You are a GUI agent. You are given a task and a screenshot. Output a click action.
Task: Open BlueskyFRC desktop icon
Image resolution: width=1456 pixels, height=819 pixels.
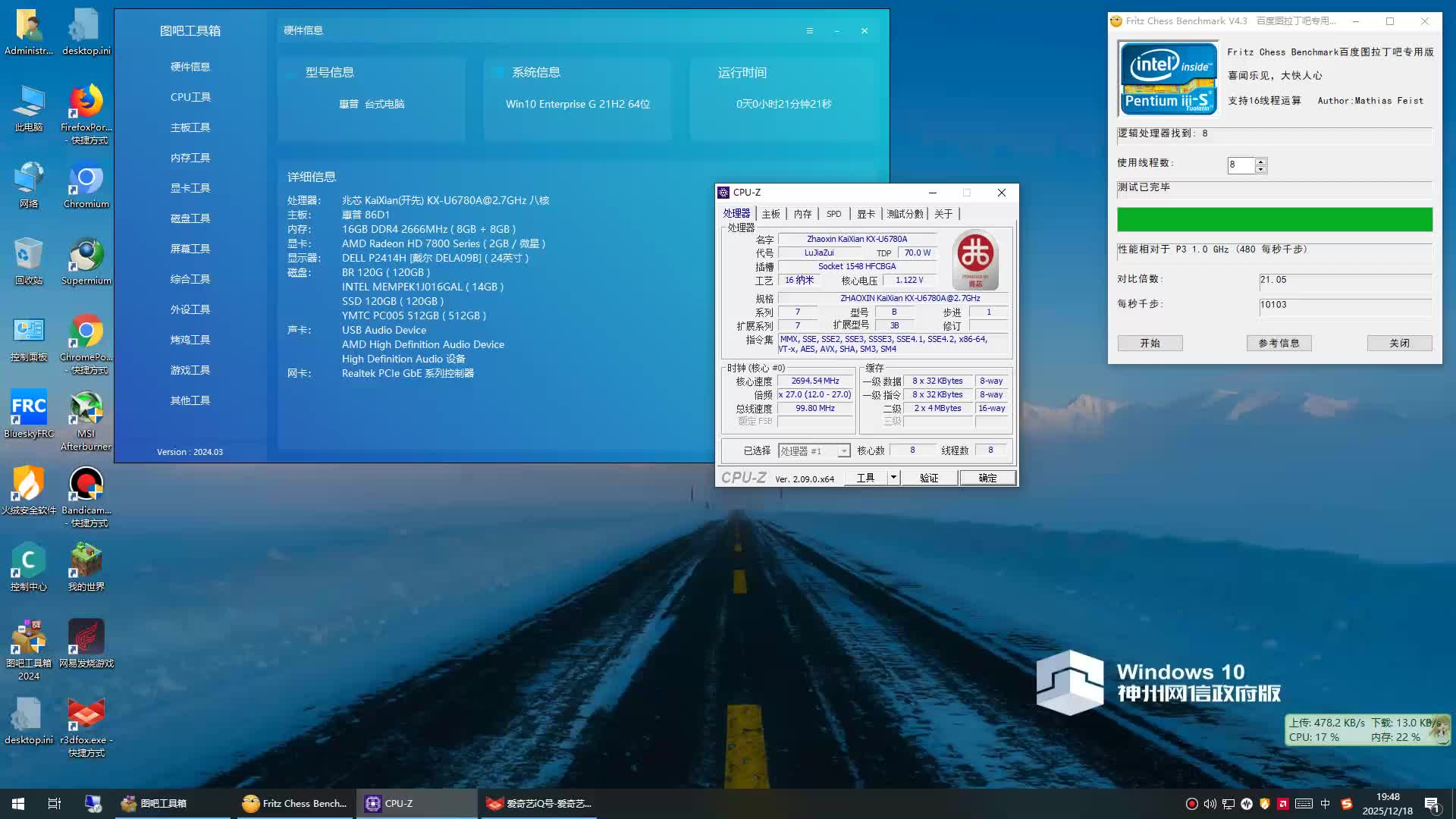pyautogui.click(x=29, y=415)
